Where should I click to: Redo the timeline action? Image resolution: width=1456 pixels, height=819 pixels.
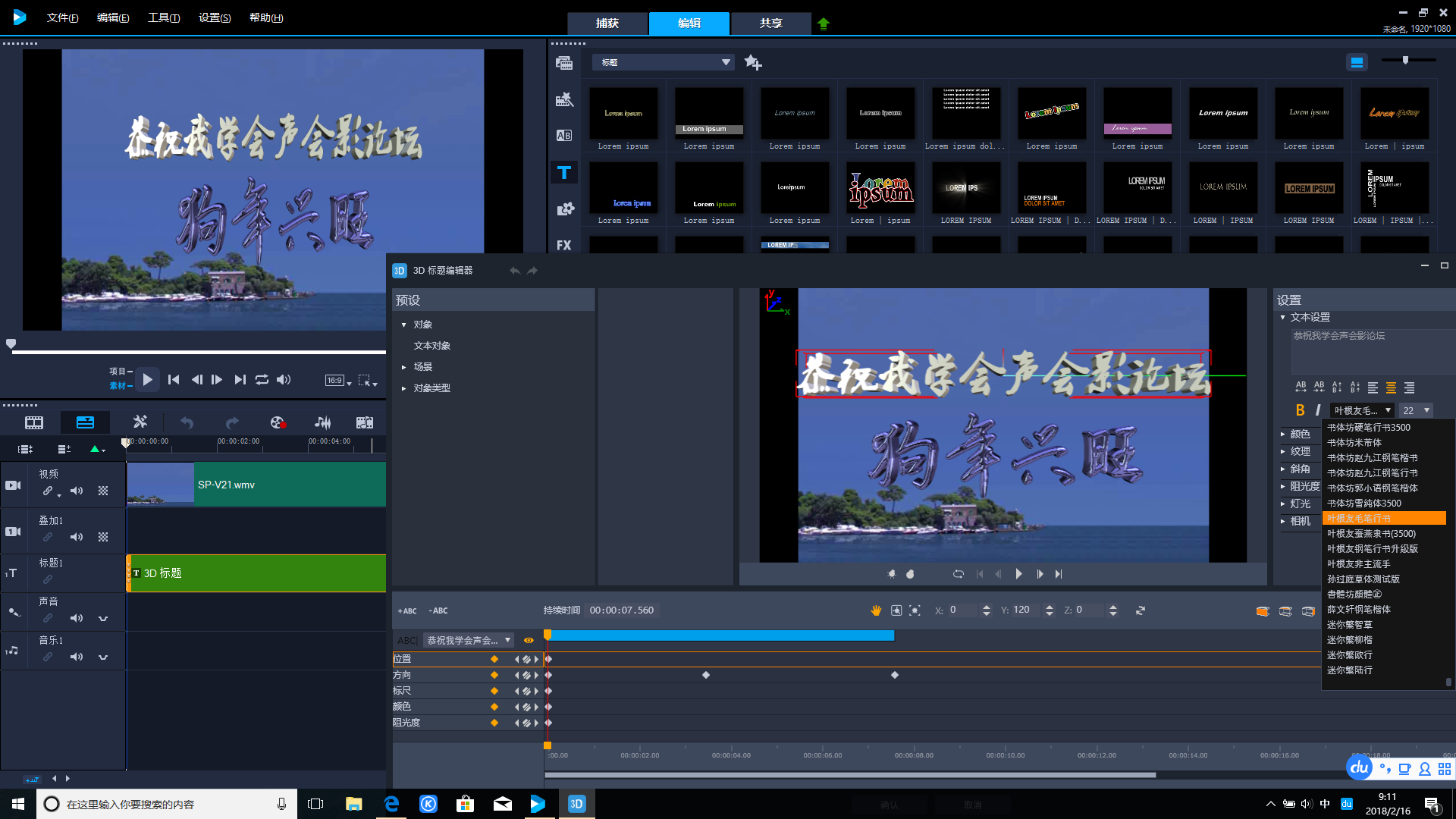(x=232, y=422)
